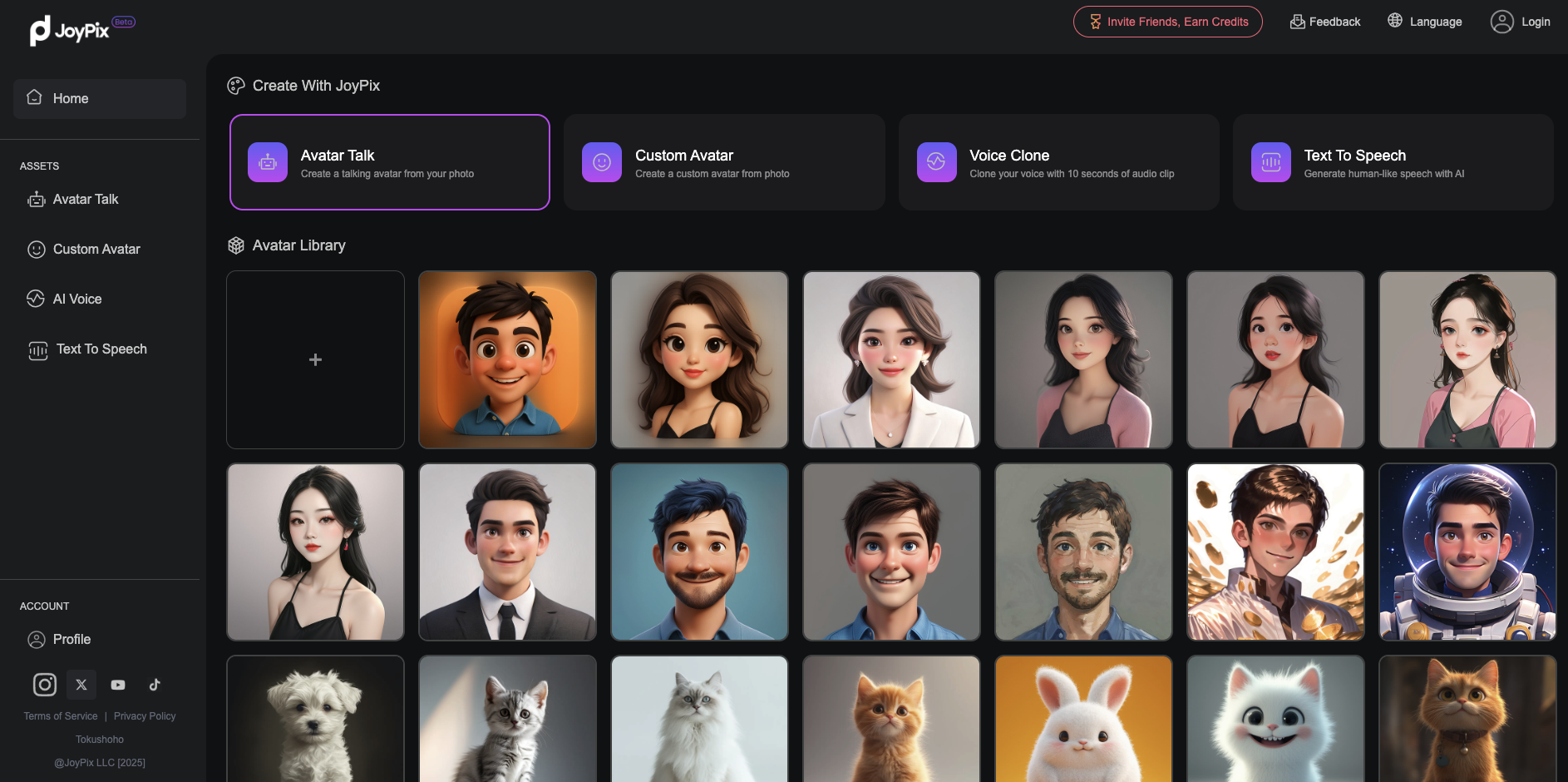This screenshot has width=1568, height=782.
Task: Select the cartoon boy avatar on orange background
Action: click(x=507, y=359)
